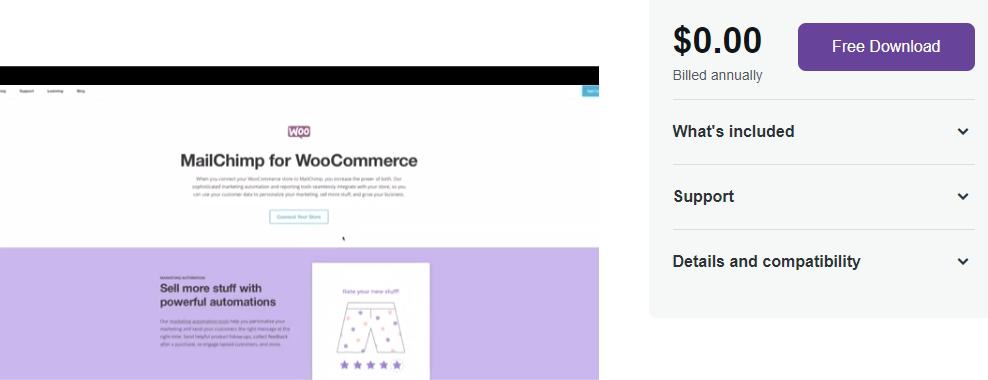988x380 pixels.
Task: Select the Support heading in sidebar
Action: pos(703,196)
